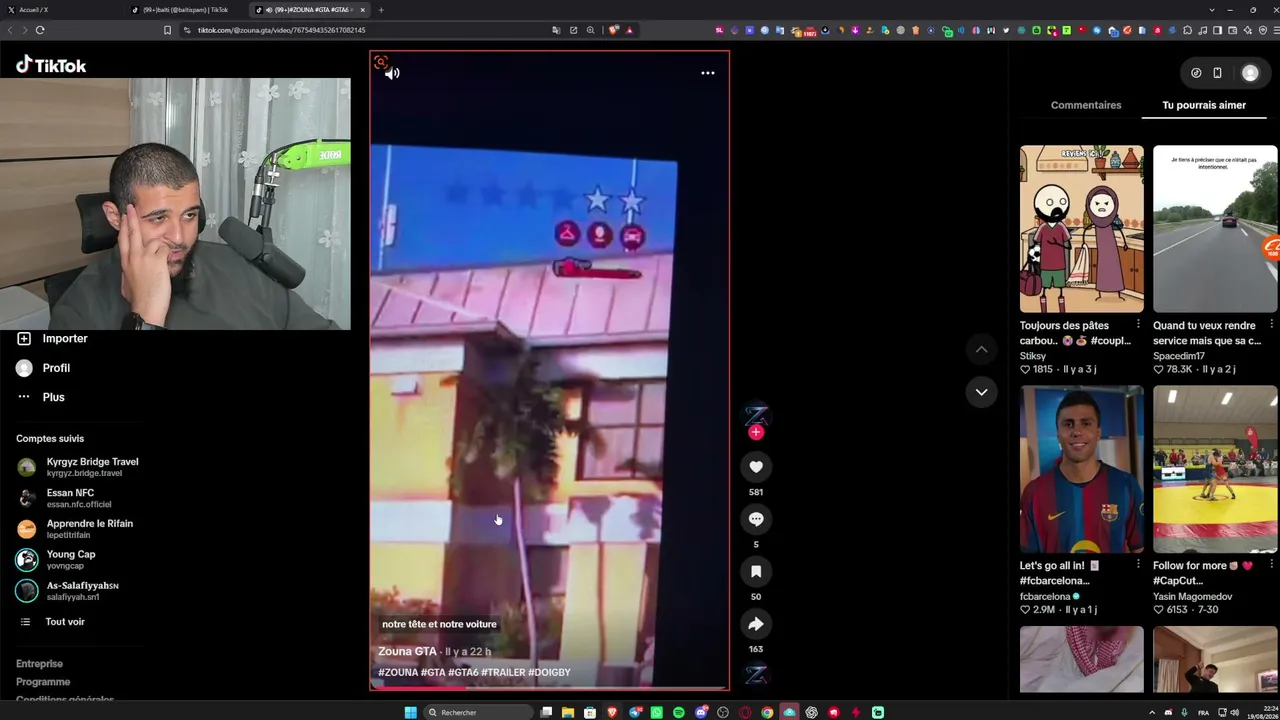Select the Tu pourrais aimer tab

pos(1204,105)
